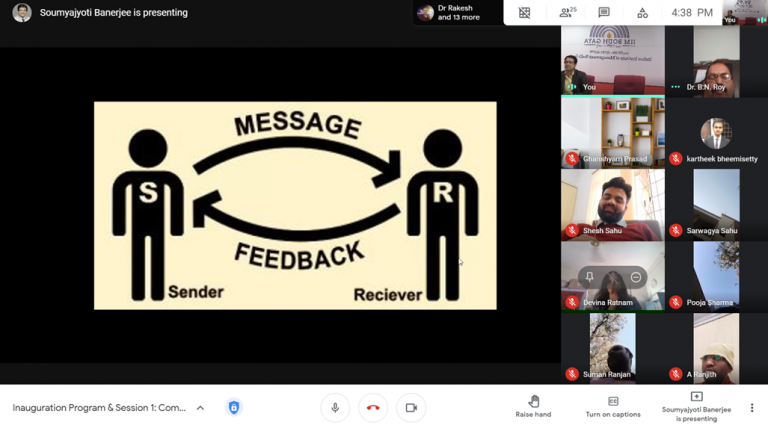Toggle the camera on or off
The image size is (768, 431).
(x=411, y=408)
